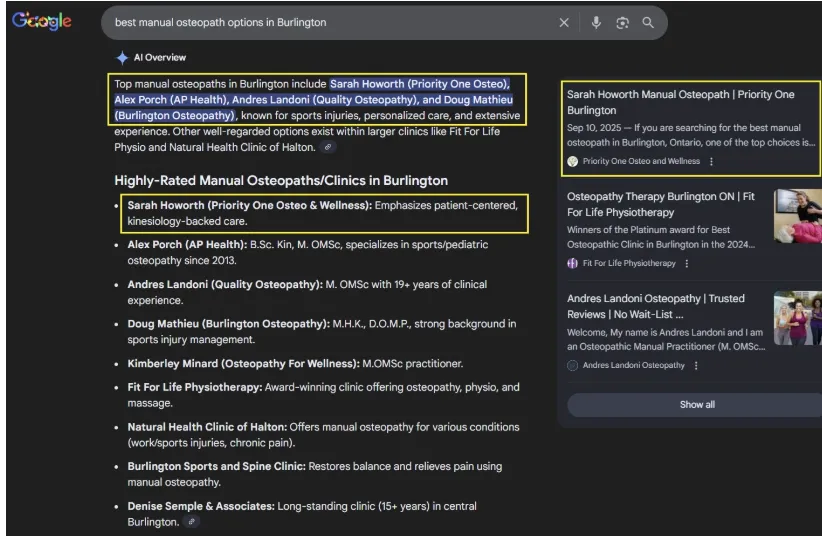This screenshot has height=536, width=822.
Task: Open the source link icon after Denise Semple entry
Action: tap(192, 522)
